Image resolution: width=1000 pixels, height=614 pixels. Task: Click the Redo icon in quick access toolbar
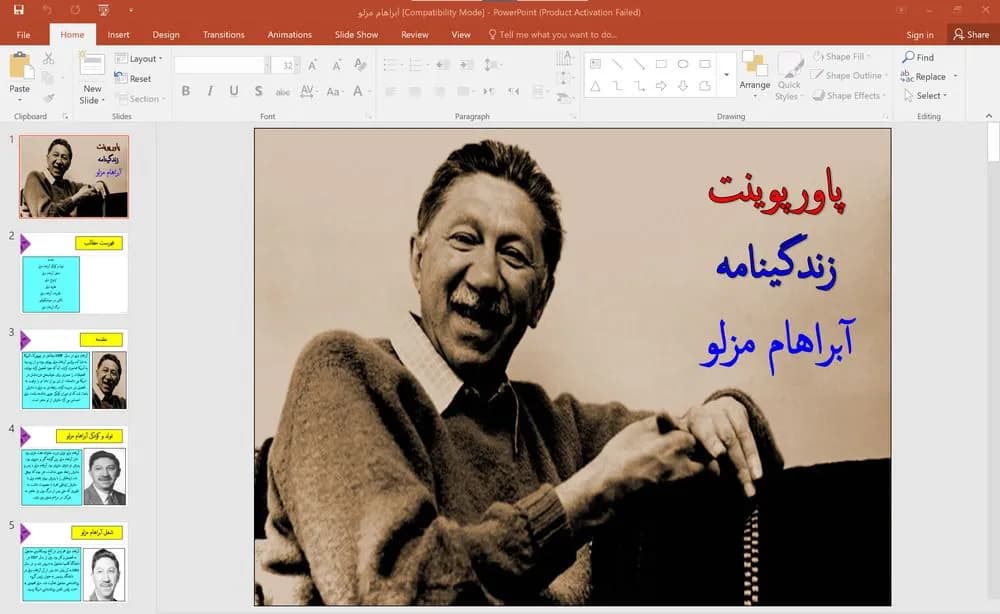coord(75,10)
